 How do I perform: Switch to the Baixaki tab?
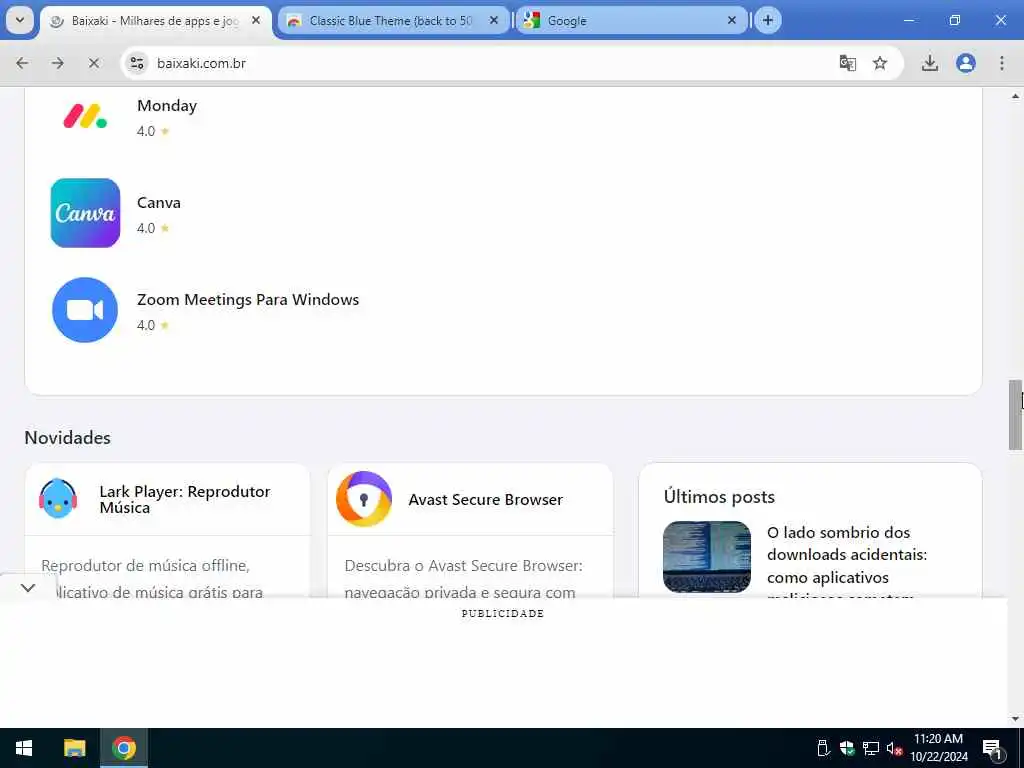tap(155, 21)
